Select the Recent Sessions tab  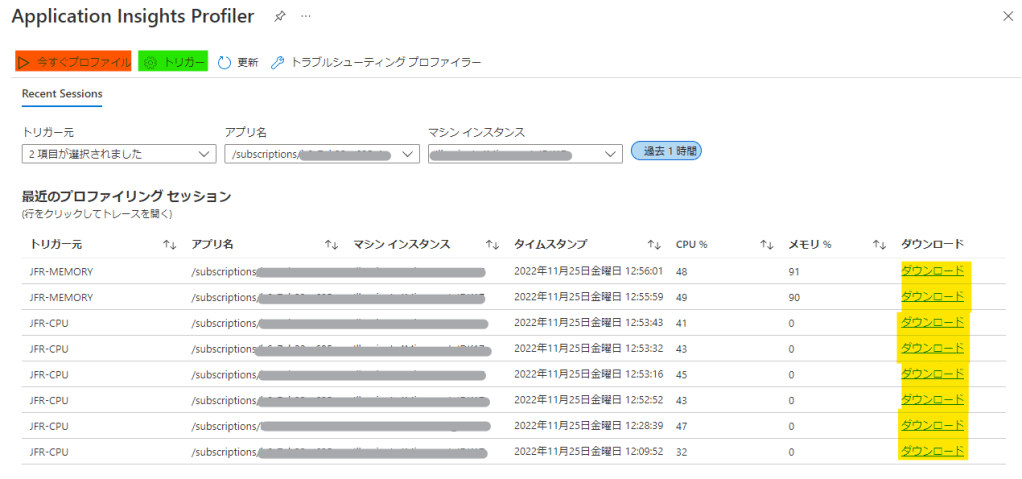pos(62,94)
